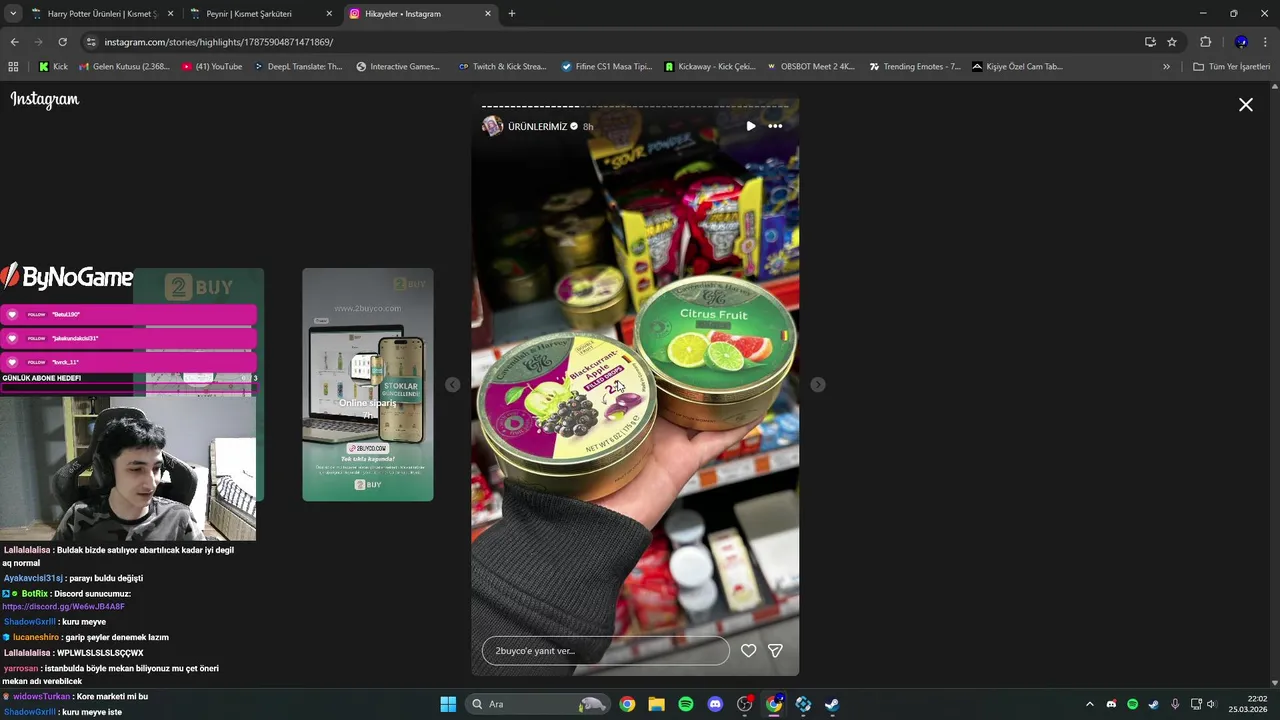Screen dimensions: 1280x720
Task: Click the Discord link in chat
Action: click(64, 607)
